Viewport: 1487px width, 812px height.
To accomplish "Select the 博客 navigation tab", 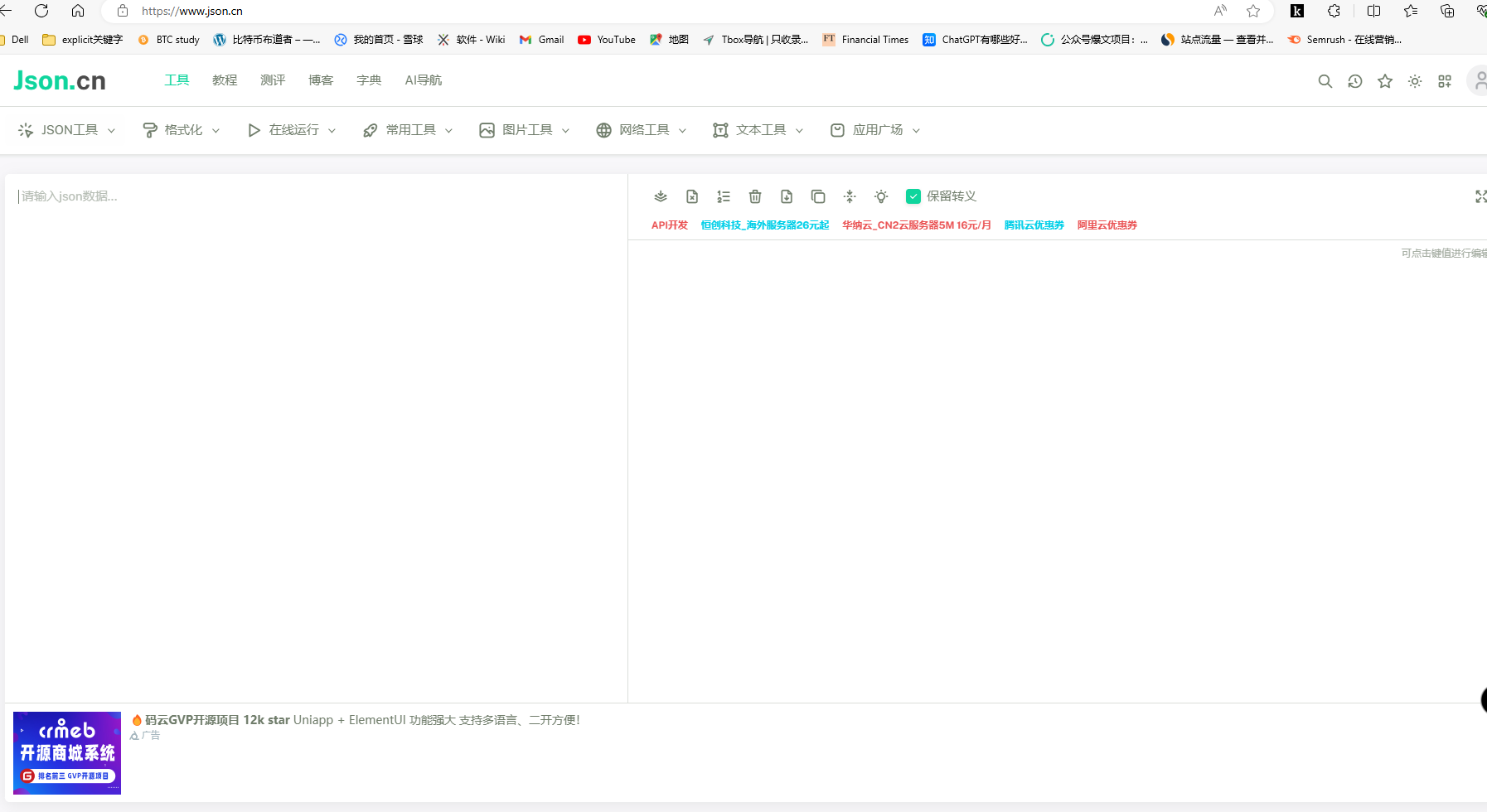I will tap(321, 80).
